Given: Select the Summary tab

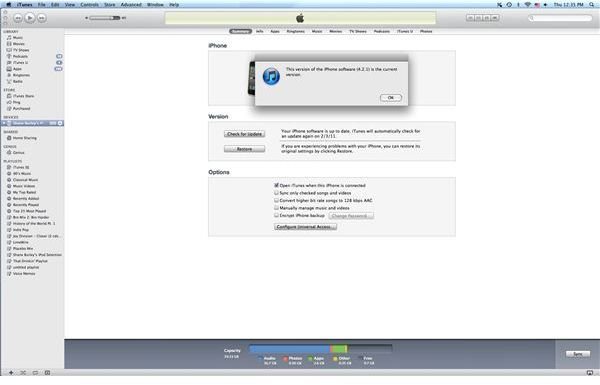Looking at the screenshot, I should pyautogui.click(x=240, y=31).
